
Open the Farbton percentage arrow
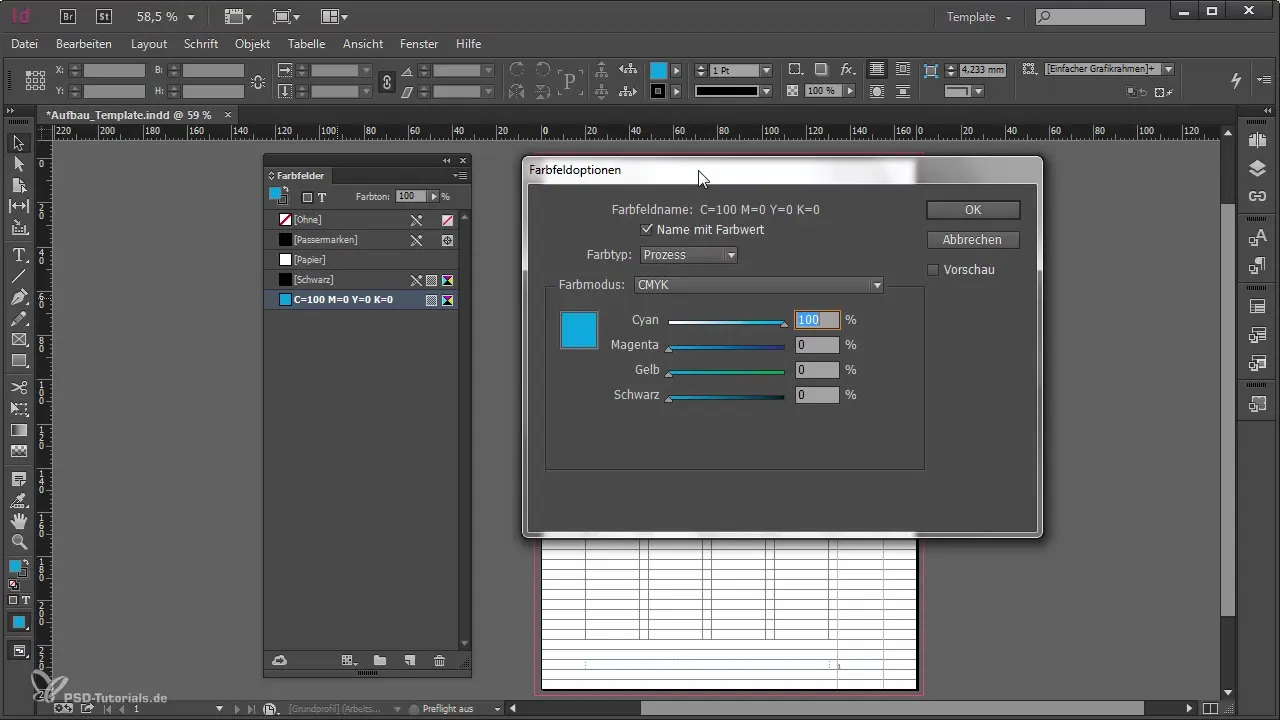pos(434,197)
